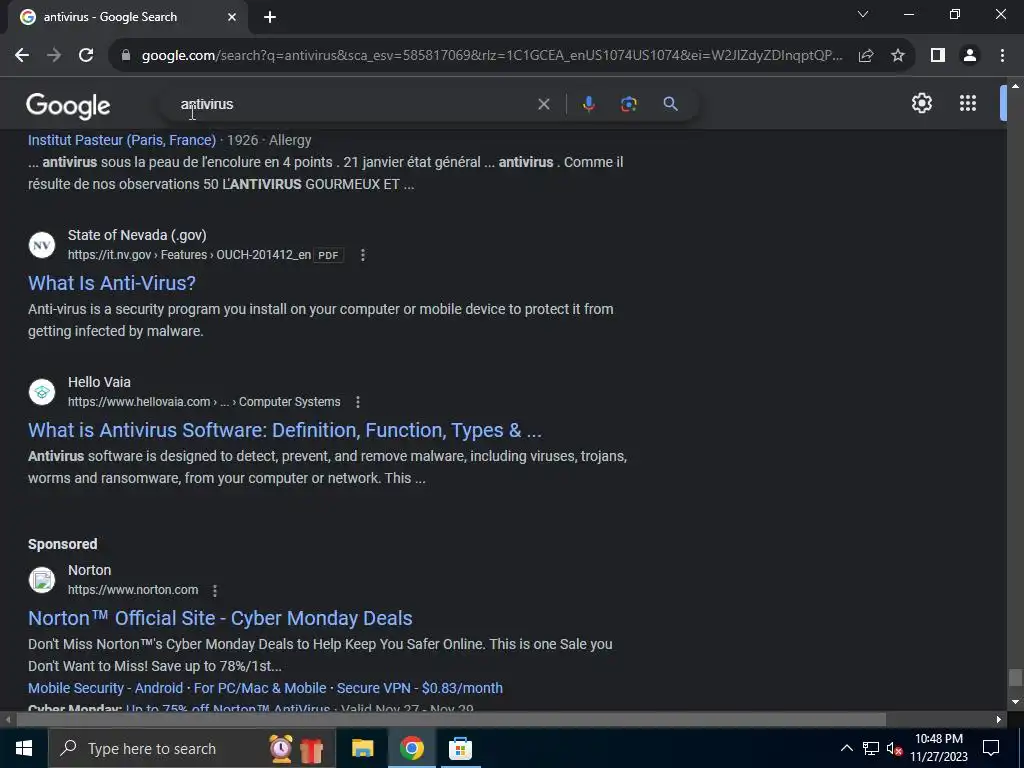Go back to the previous page
The image size is (1024, 768).
tap(22, 56)
